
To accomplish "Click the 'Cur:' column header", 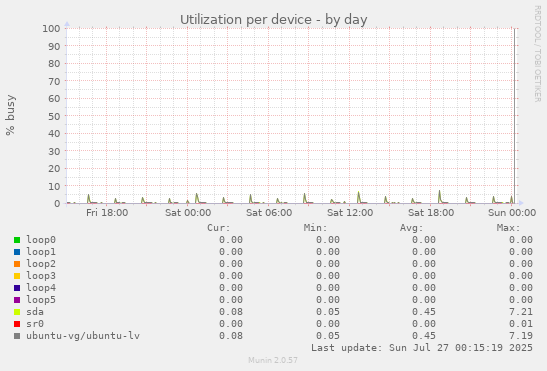I will (x=219, y=228).
